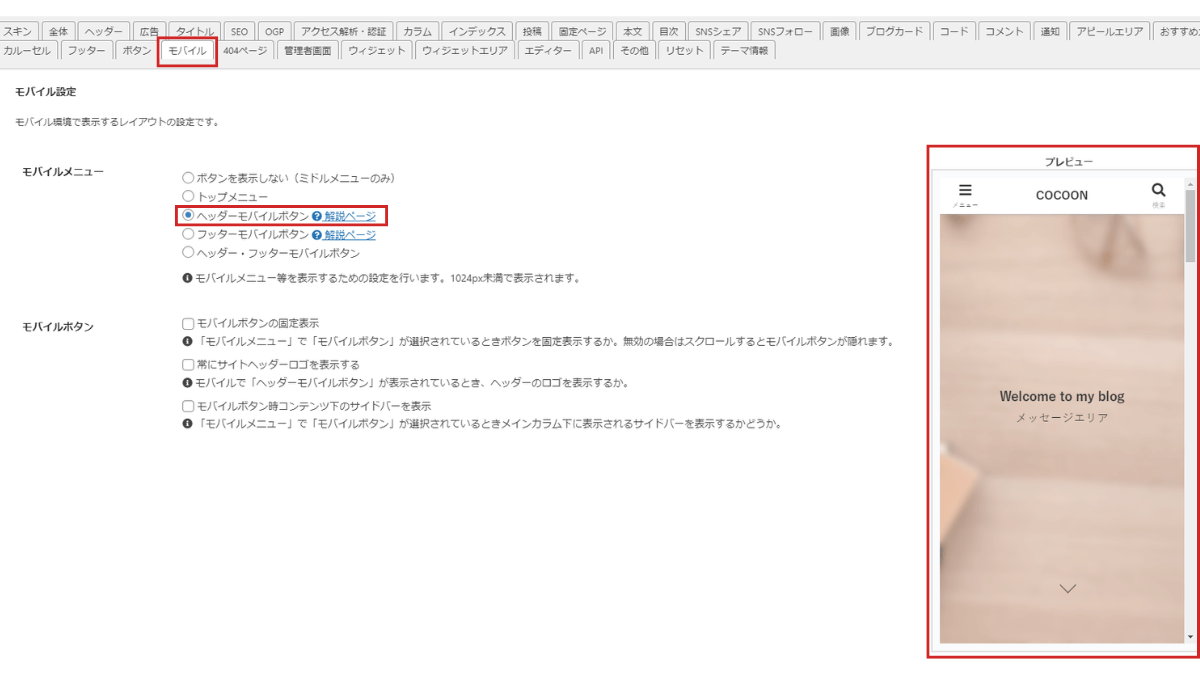Open the フッター settings tab
Viewport: 1200px width, 675px height.
[86, 50]
